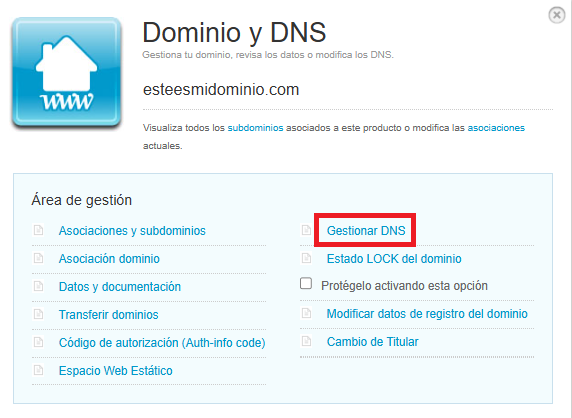
Task: Open Código de autorización (Auth-info code)
Action: (162, 343)
